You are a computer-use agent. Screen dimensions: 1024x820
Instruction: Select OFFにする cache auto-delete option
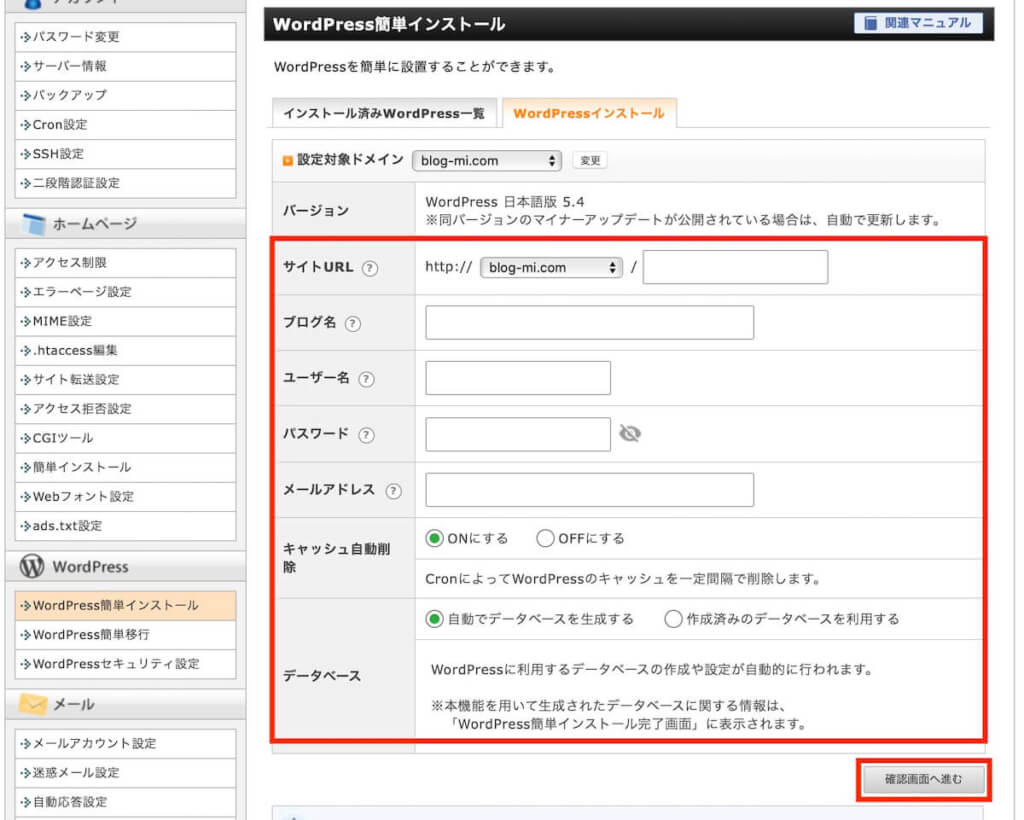point(545,539)
